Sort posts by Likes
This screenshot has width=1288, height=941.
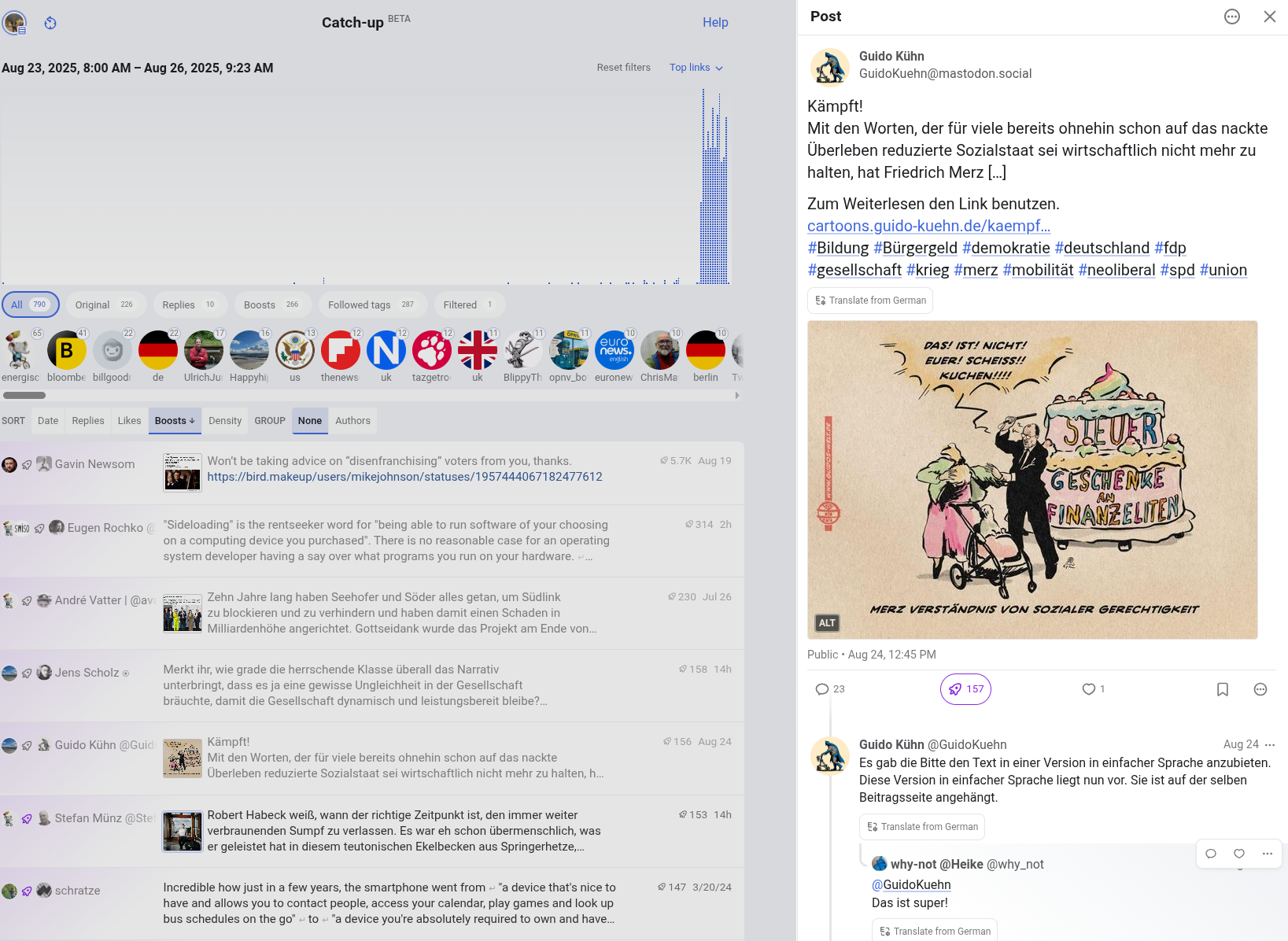130,421
